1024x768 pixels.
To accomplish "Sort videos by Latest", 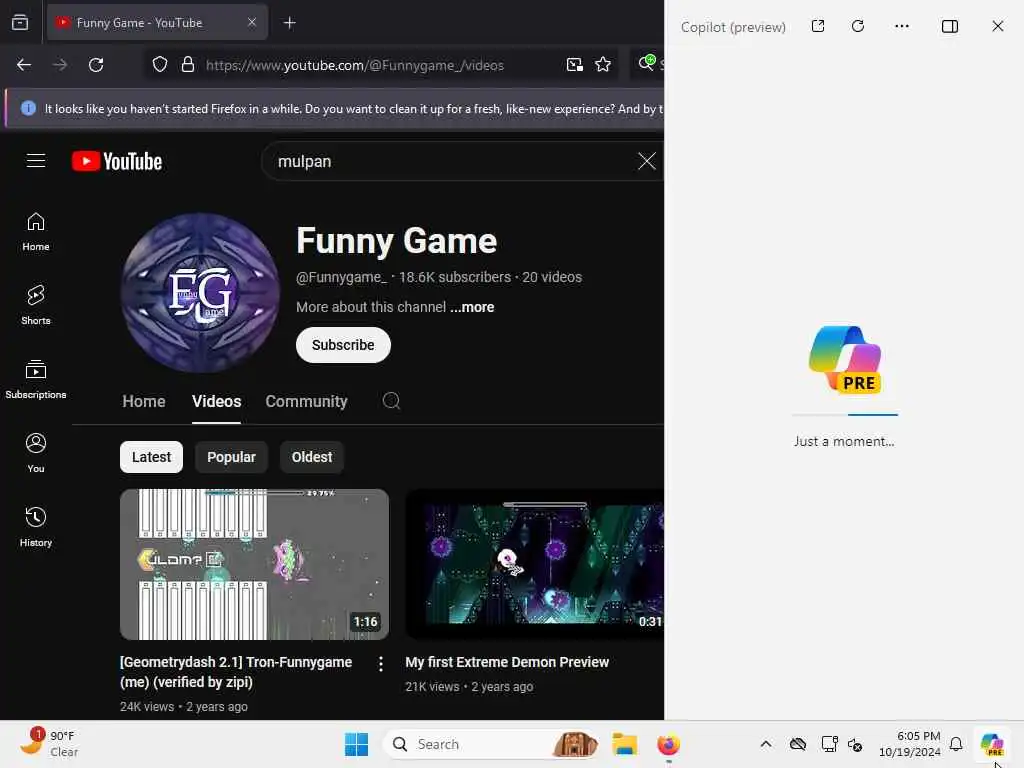I will click(x=152, y=457).
